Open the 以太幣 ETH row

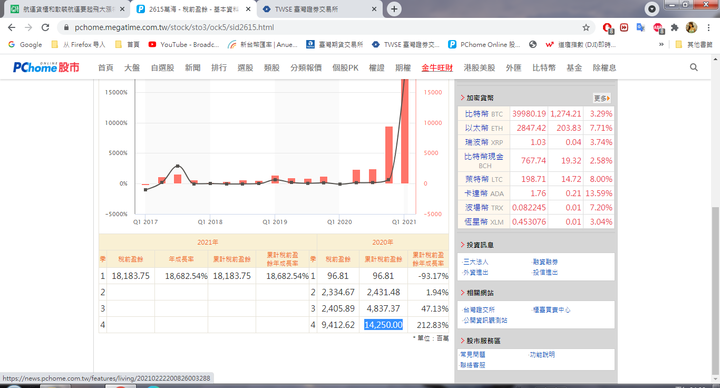535,128
